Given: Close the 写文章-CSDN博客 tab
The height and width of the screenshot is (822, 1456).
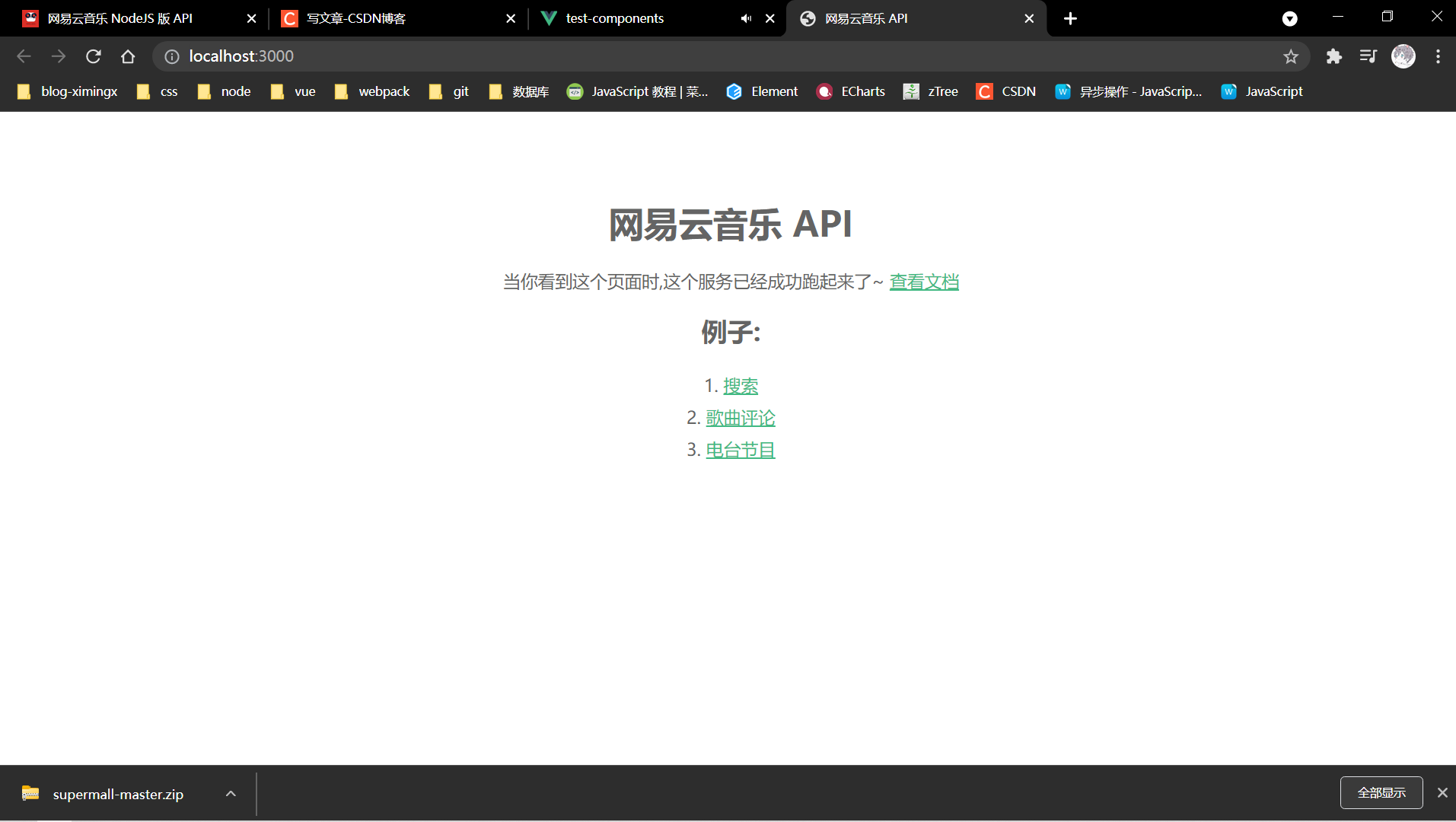Looking at the screenshot, I should click(511, 18).
